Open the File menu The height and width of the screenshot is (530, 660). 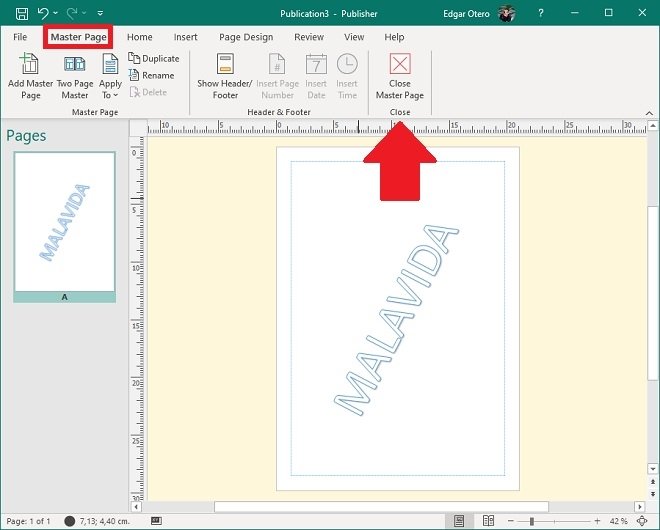(x=20, y=37)
